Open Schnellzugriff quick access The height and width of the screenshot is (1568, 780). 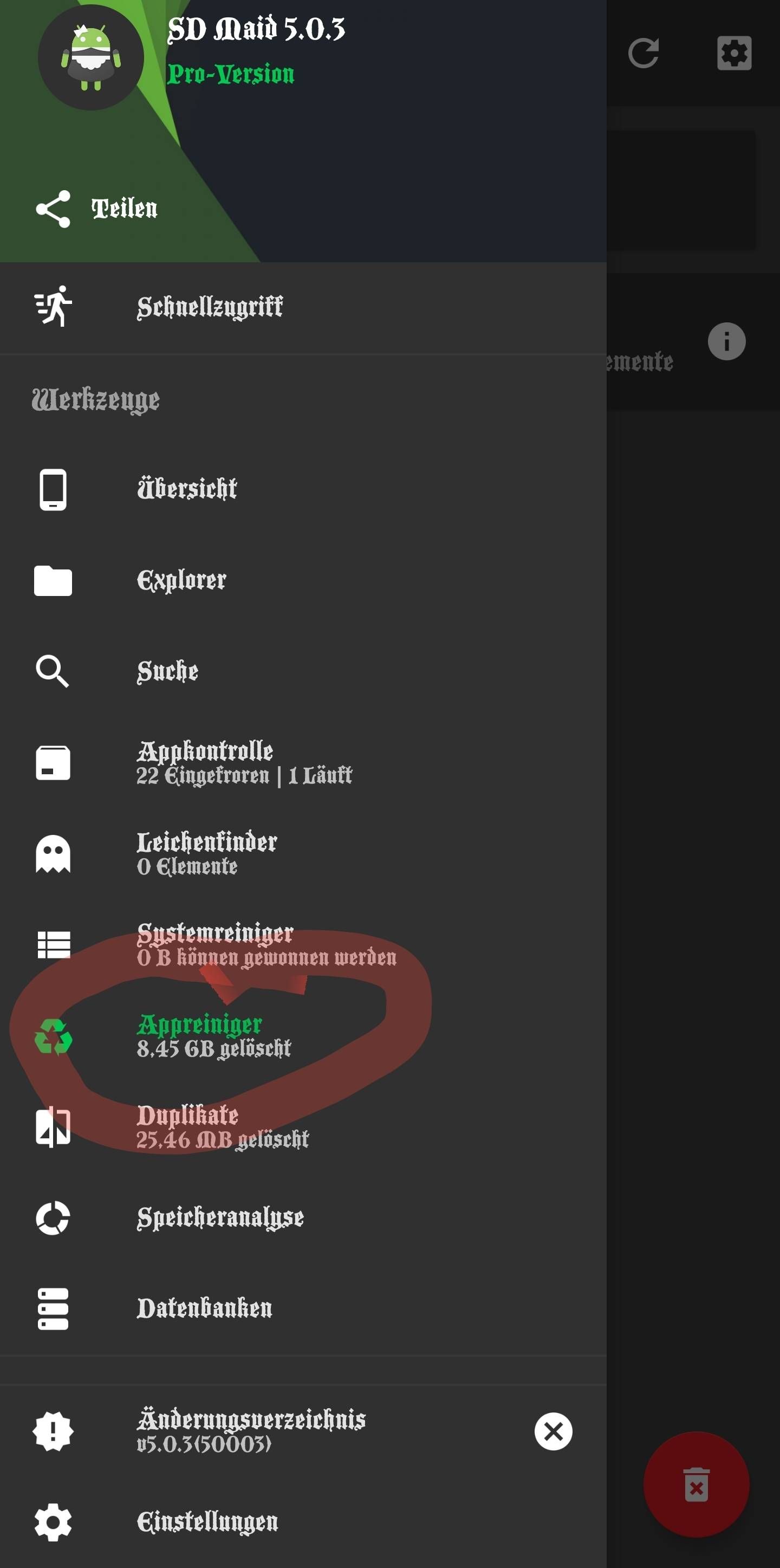(x=209, y=307)
